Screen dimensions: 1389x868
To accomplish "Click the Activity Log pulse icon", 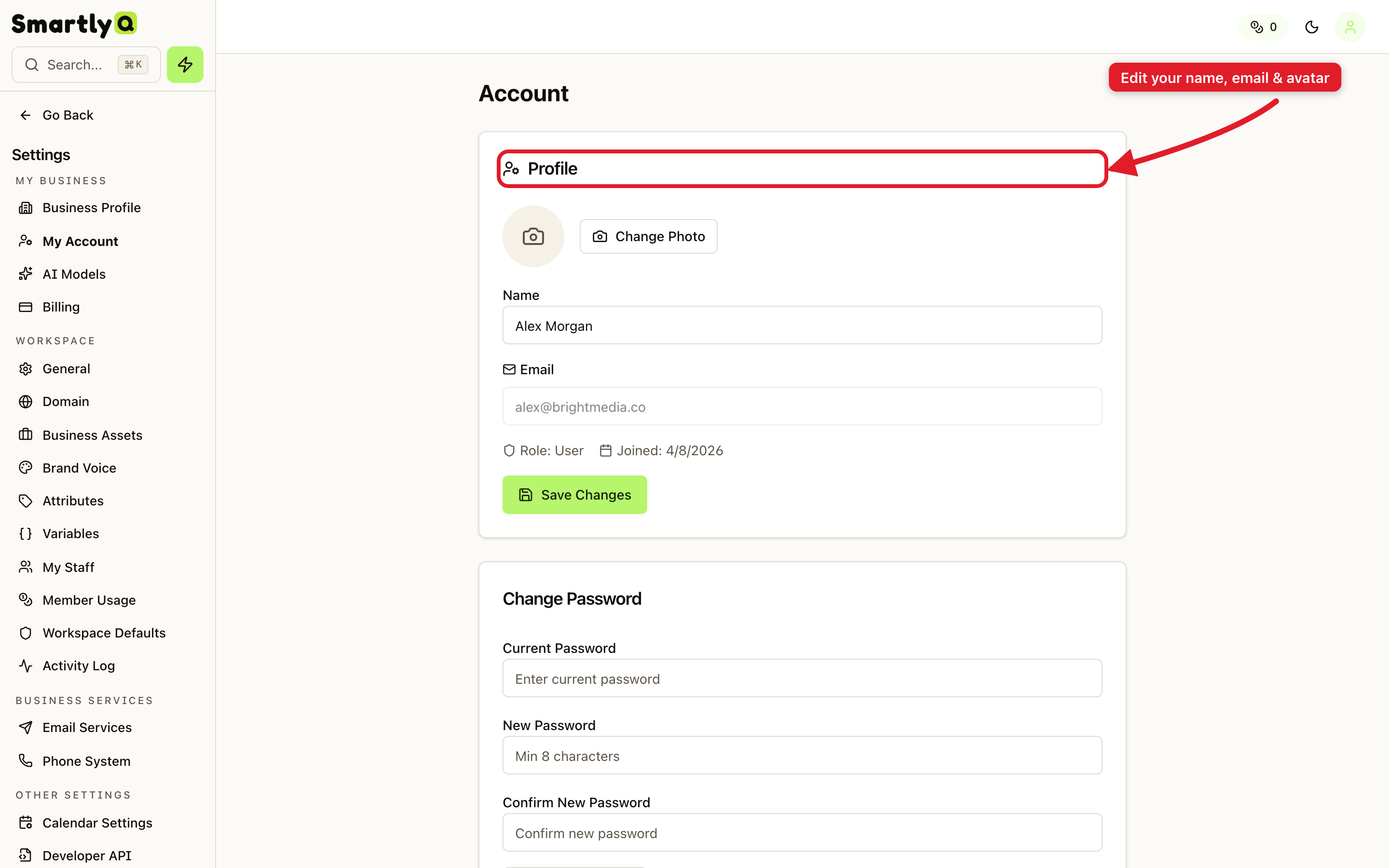I will pyautogui.click(x=25, y=665).
